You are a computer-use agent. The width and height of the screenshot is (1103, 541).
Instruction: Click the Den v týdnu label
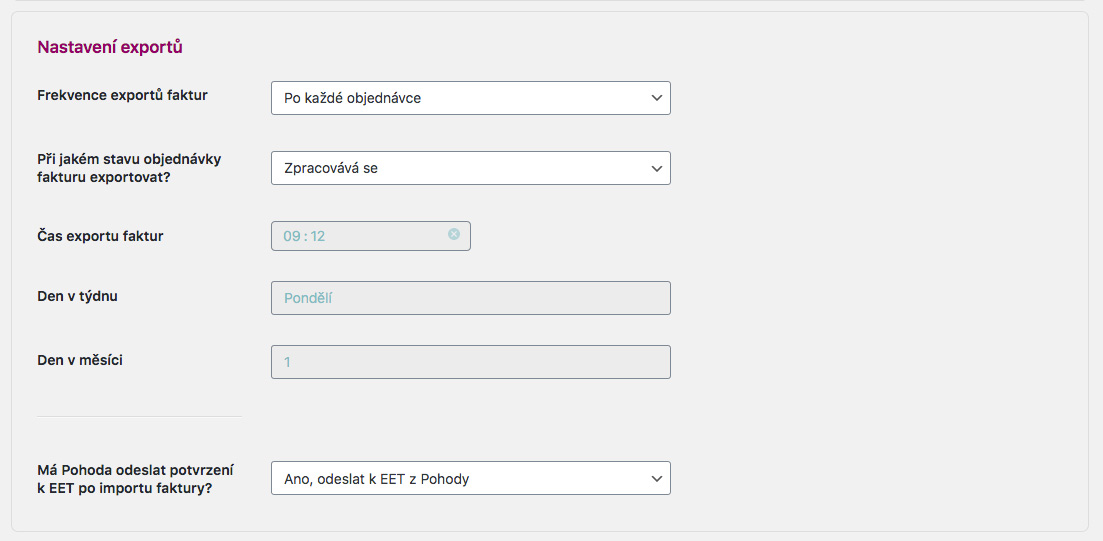[x=77, y=296]
